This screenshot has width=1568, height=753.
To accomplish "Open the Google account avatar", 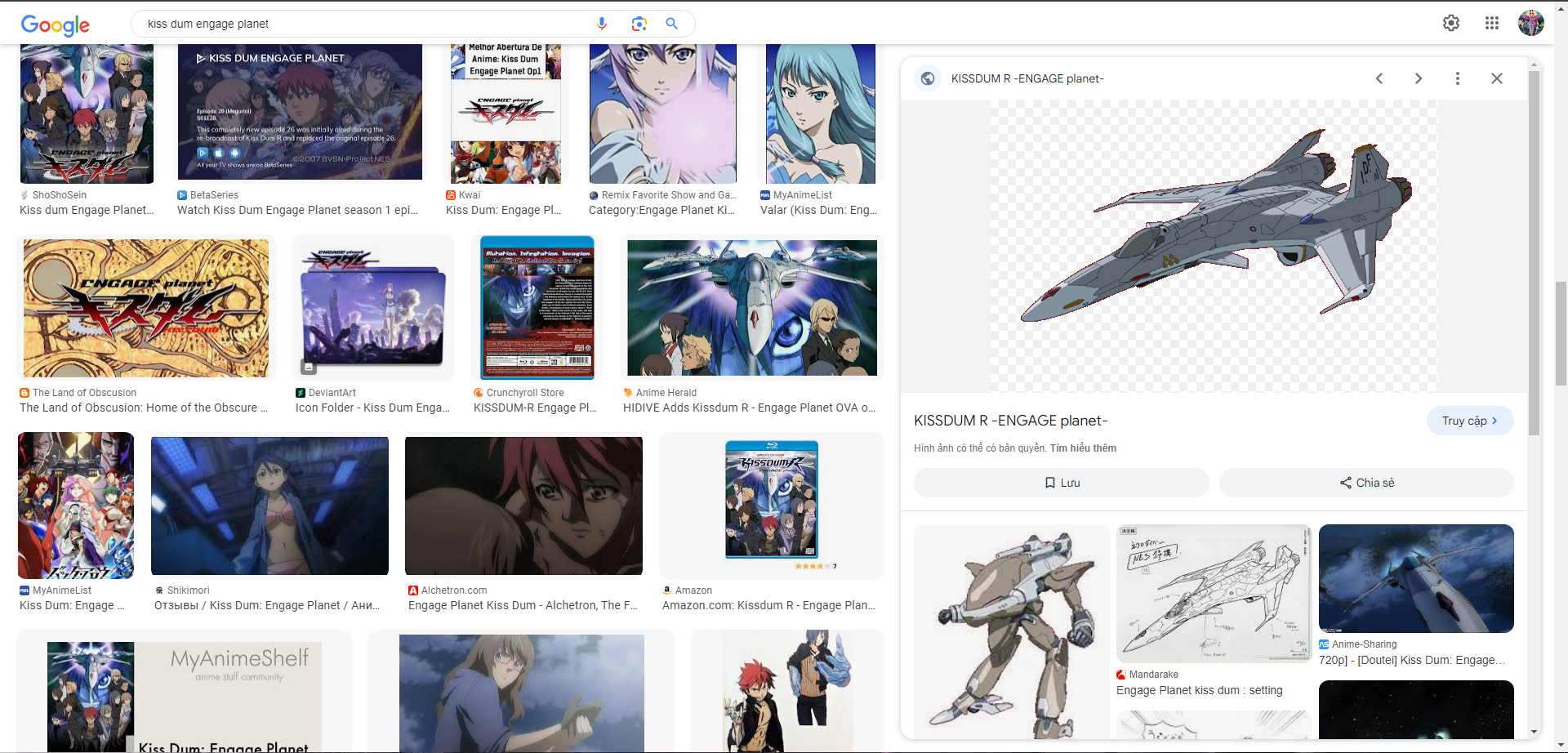I will (x=1531, y=23).
